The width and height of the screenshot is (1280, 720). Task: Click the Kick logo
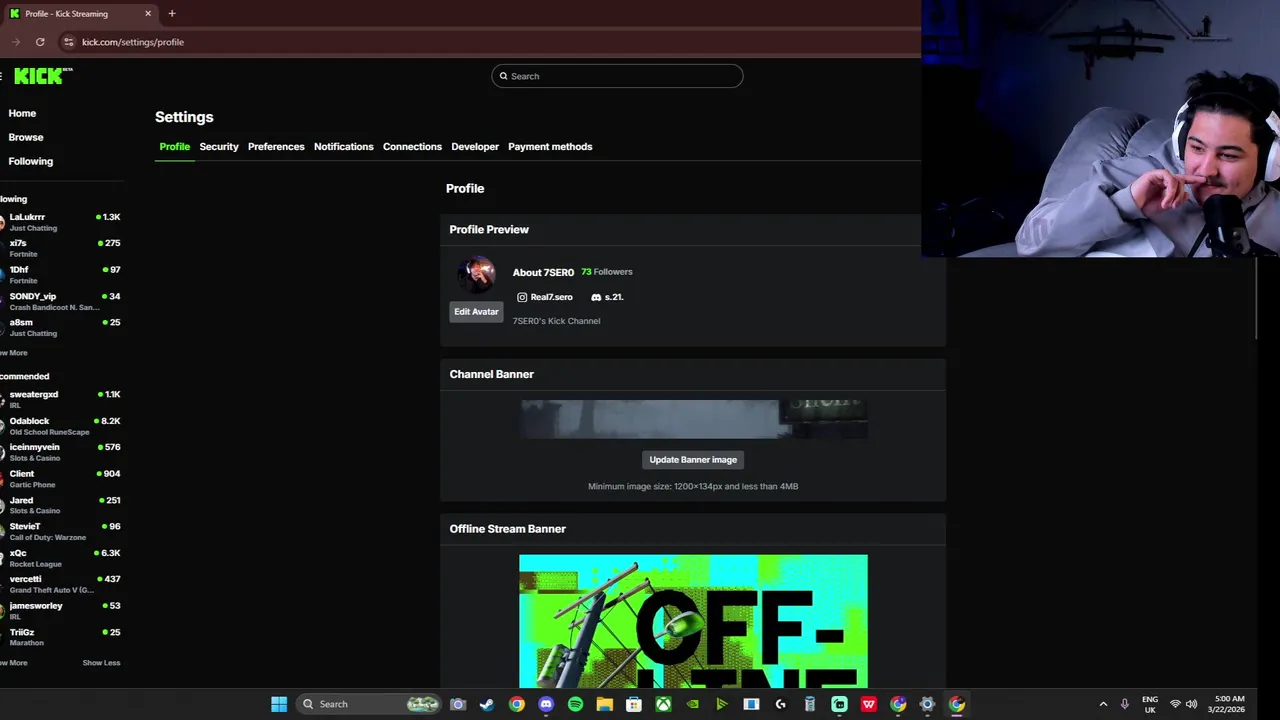(x=42, y=76)
